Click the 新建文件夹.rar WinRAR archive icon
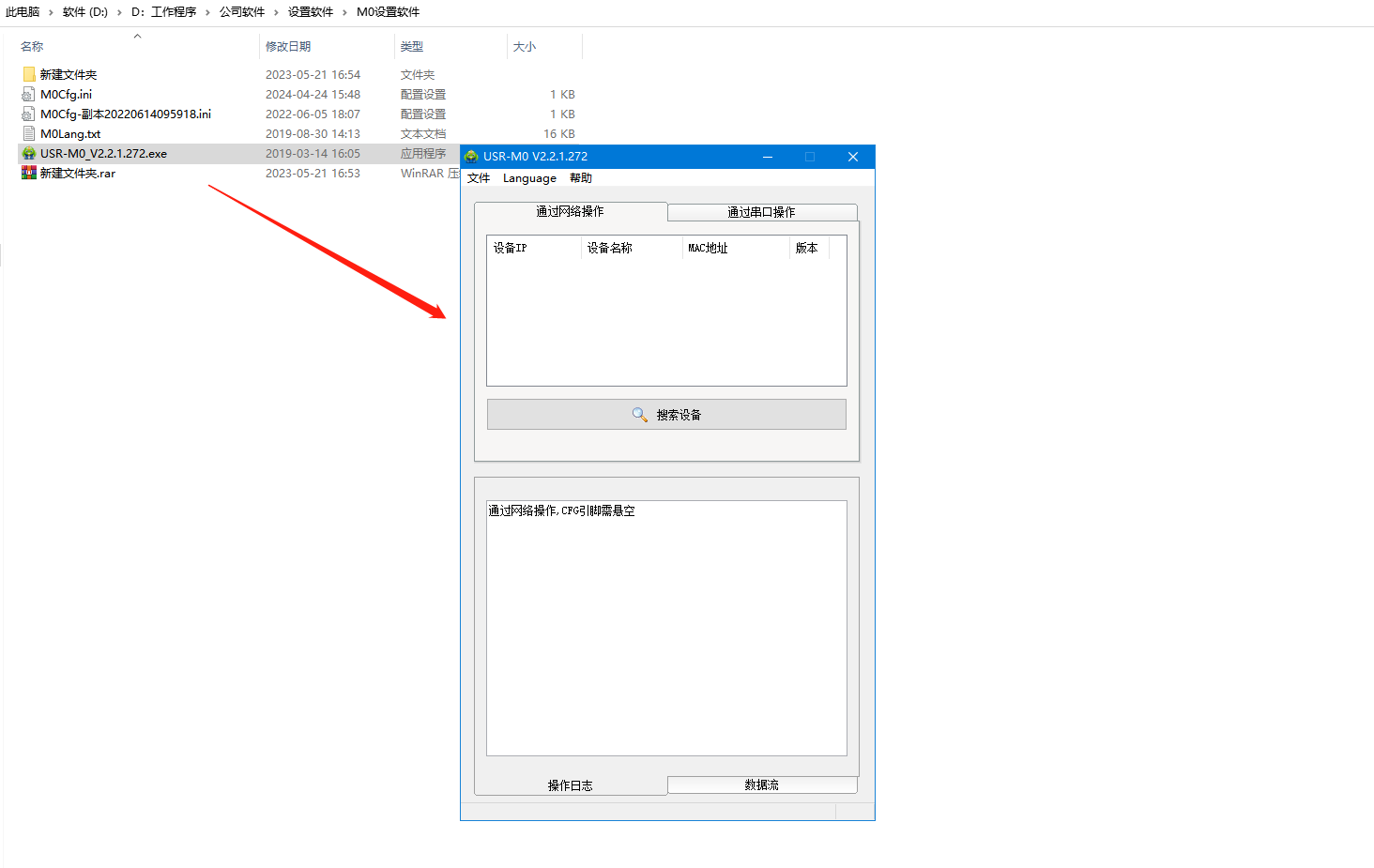Screen dimensions: 1374x868 [29, 173]
